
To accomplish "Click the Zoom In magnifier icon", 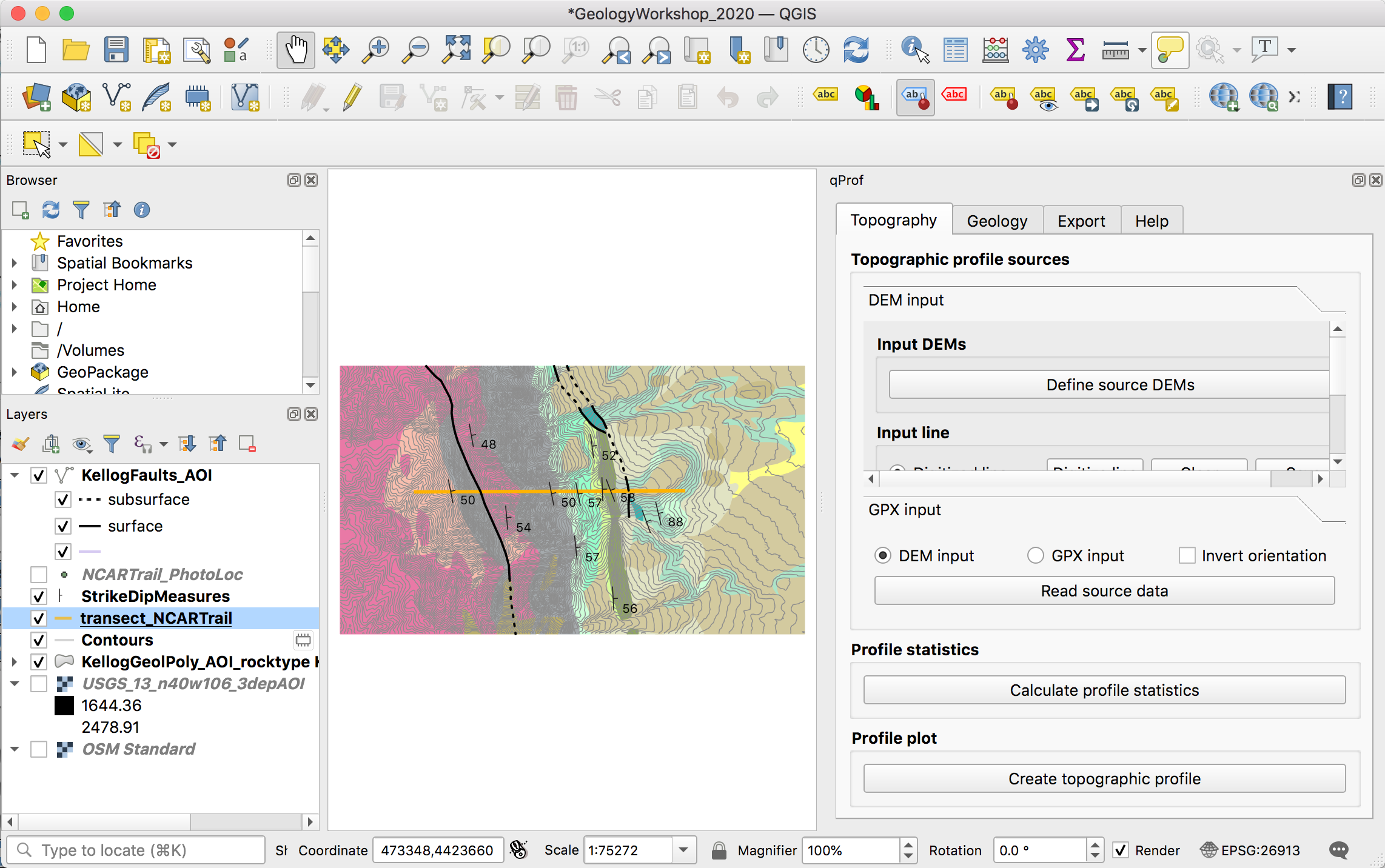I will point(375,50).
